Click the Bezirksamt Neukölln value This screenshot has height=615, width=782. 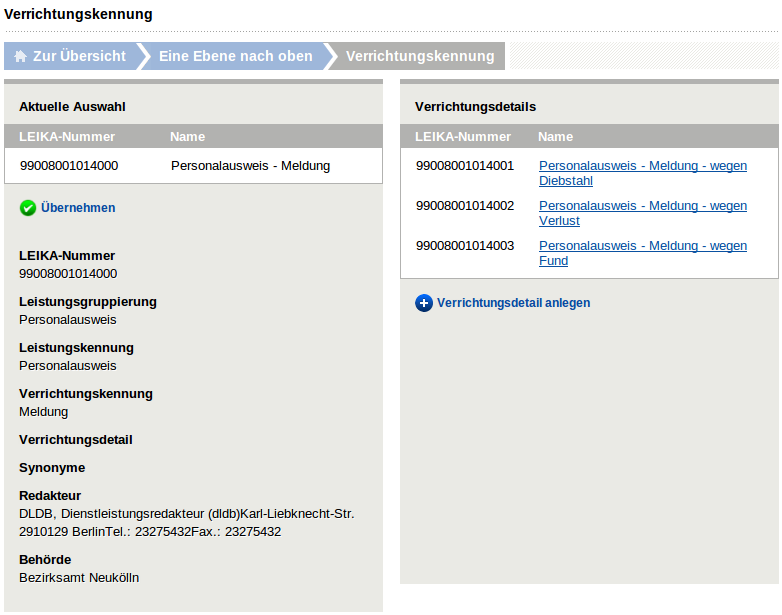pos(79,578)
